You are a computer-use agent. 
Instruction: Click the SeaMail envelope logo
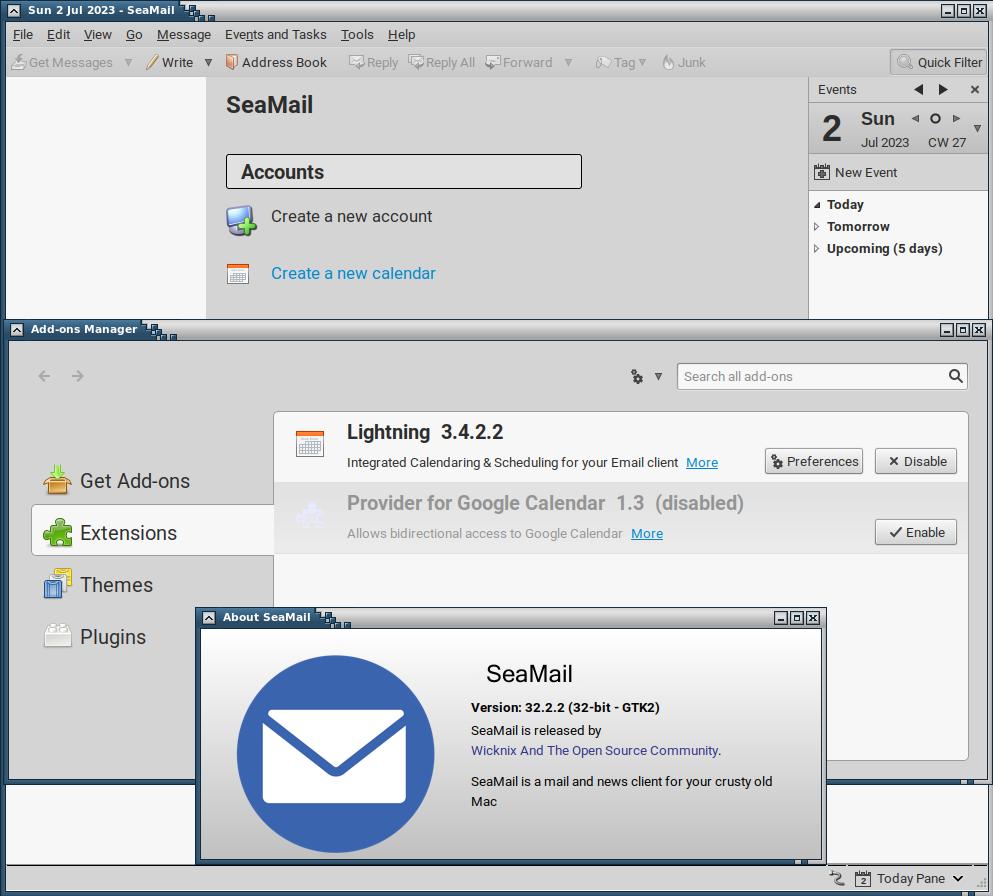coord(335,754)
